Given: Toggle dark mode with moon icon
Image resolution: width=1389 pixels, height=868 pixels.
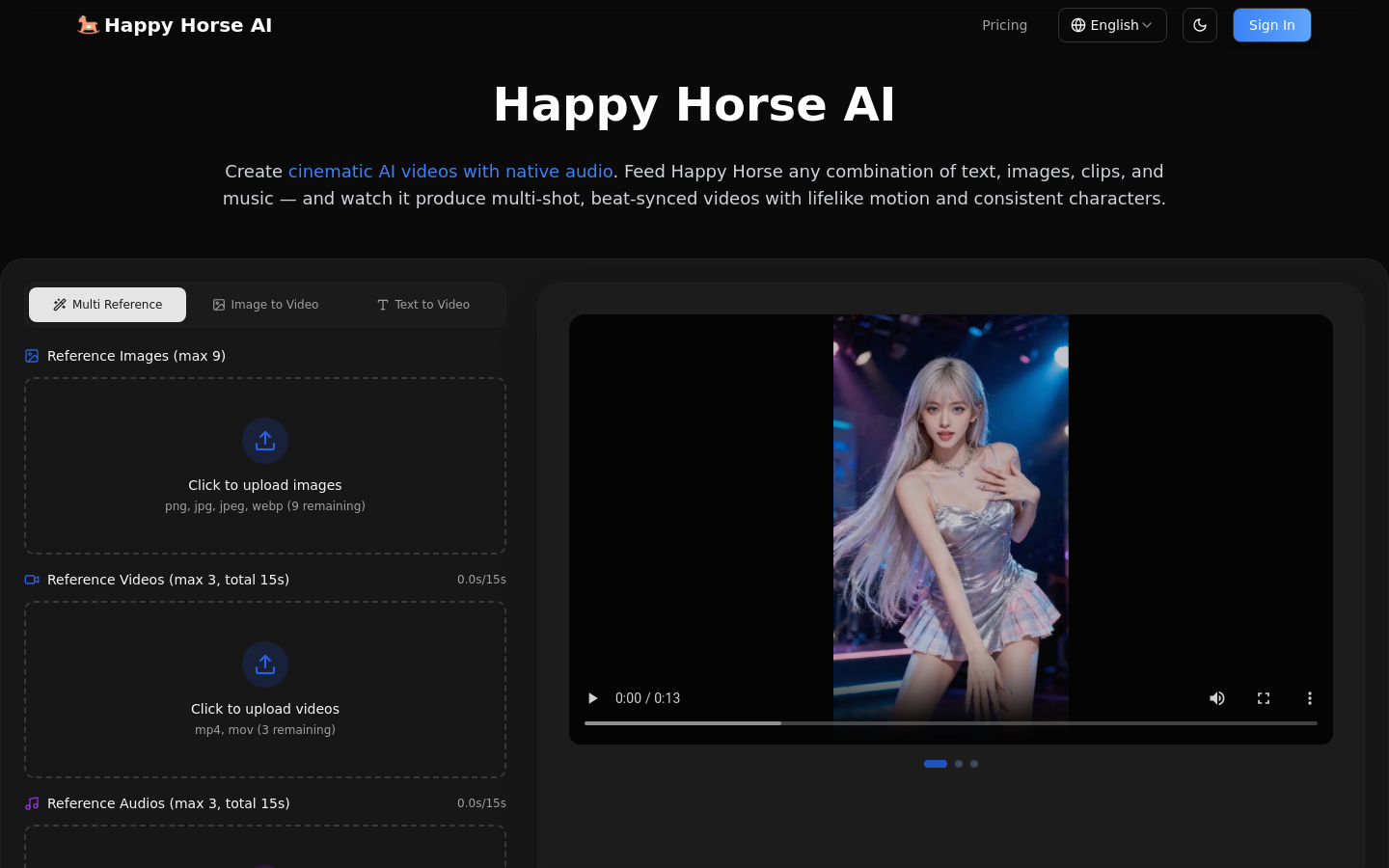Looking at the screenshot, I should [x=1200, y=25].
